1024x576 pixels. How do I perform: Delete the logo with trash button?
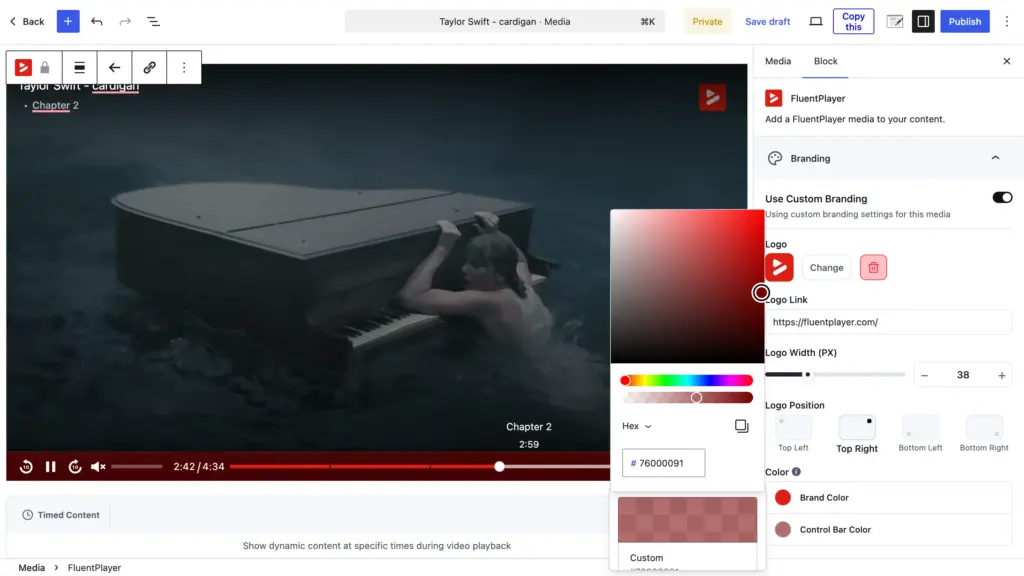(873, 267)
